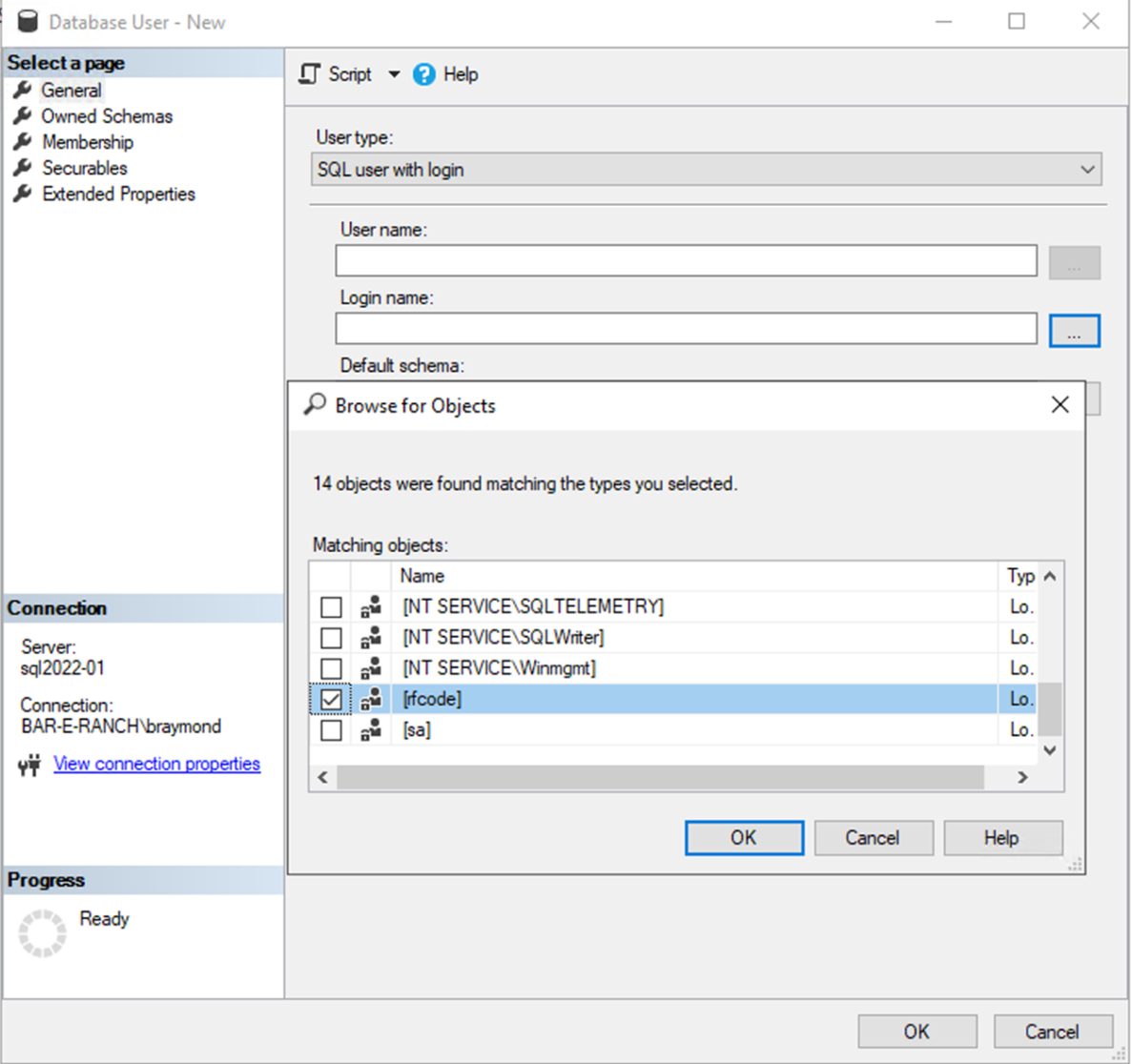Open the Owned Schemas page
Image resolution: width=1132 pixels, height=1064 pixels.
click(107, 116)
